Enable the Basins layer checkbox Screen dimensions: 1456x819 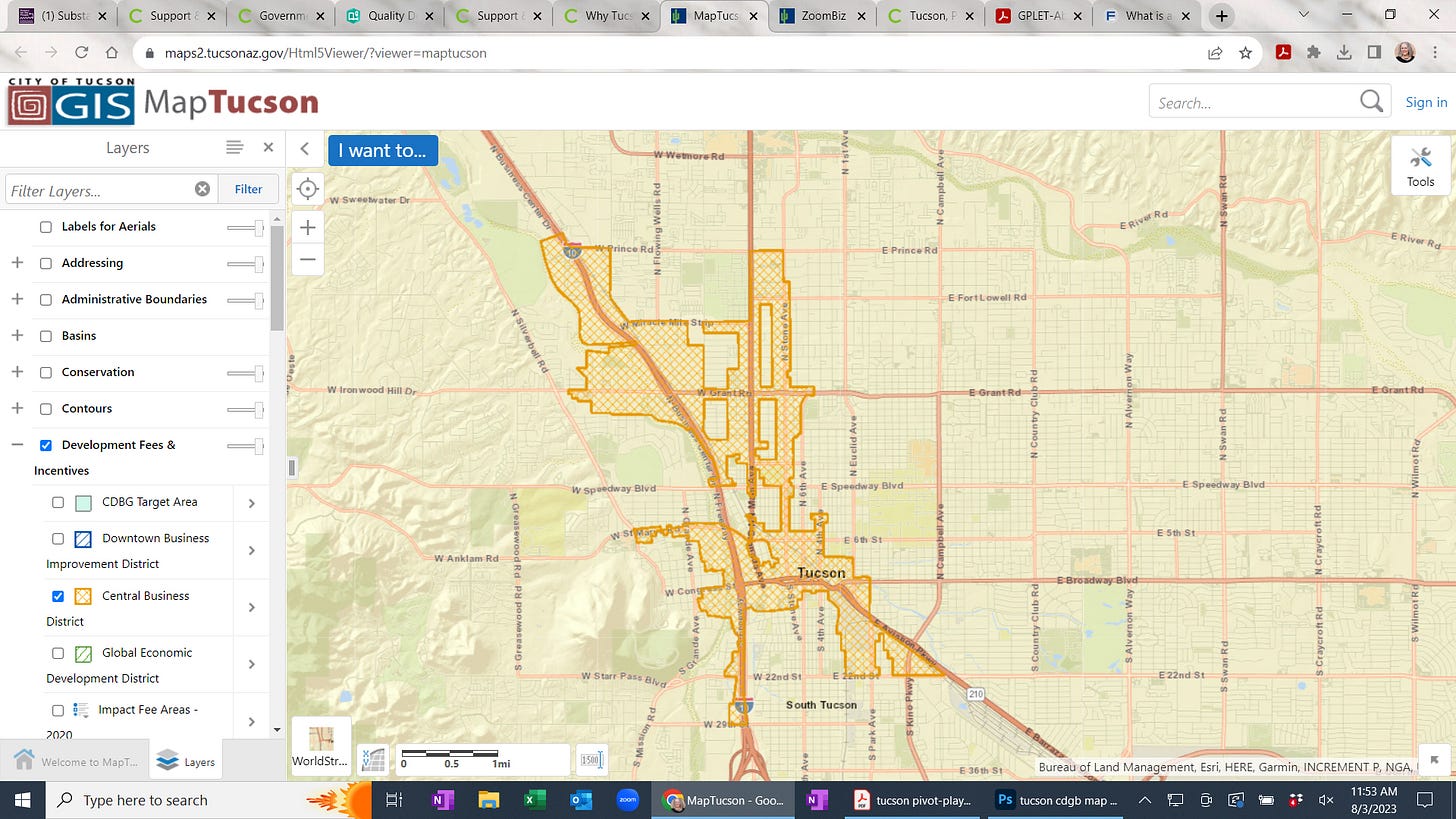click(46, 336)
